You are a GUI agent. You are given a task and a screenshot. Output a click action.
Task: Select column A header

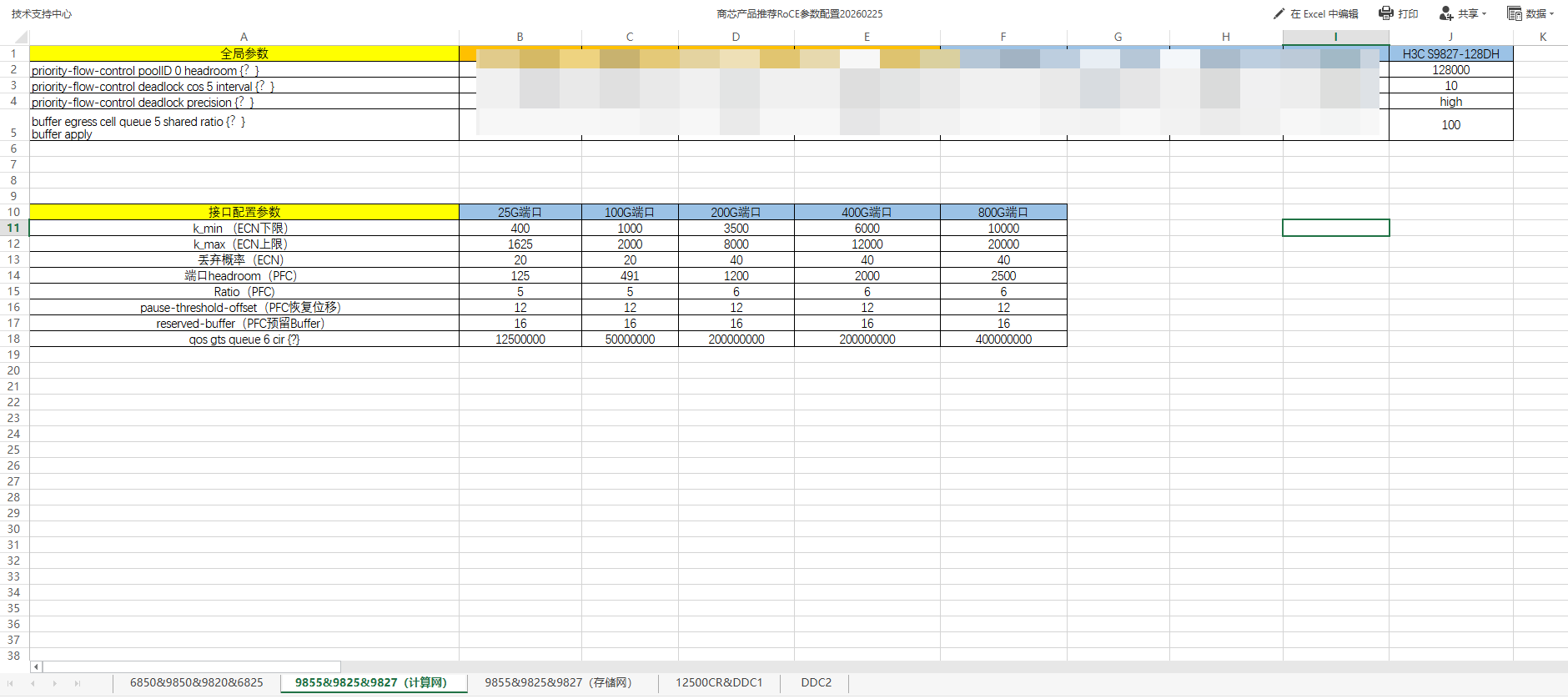(x=244, y=37)
